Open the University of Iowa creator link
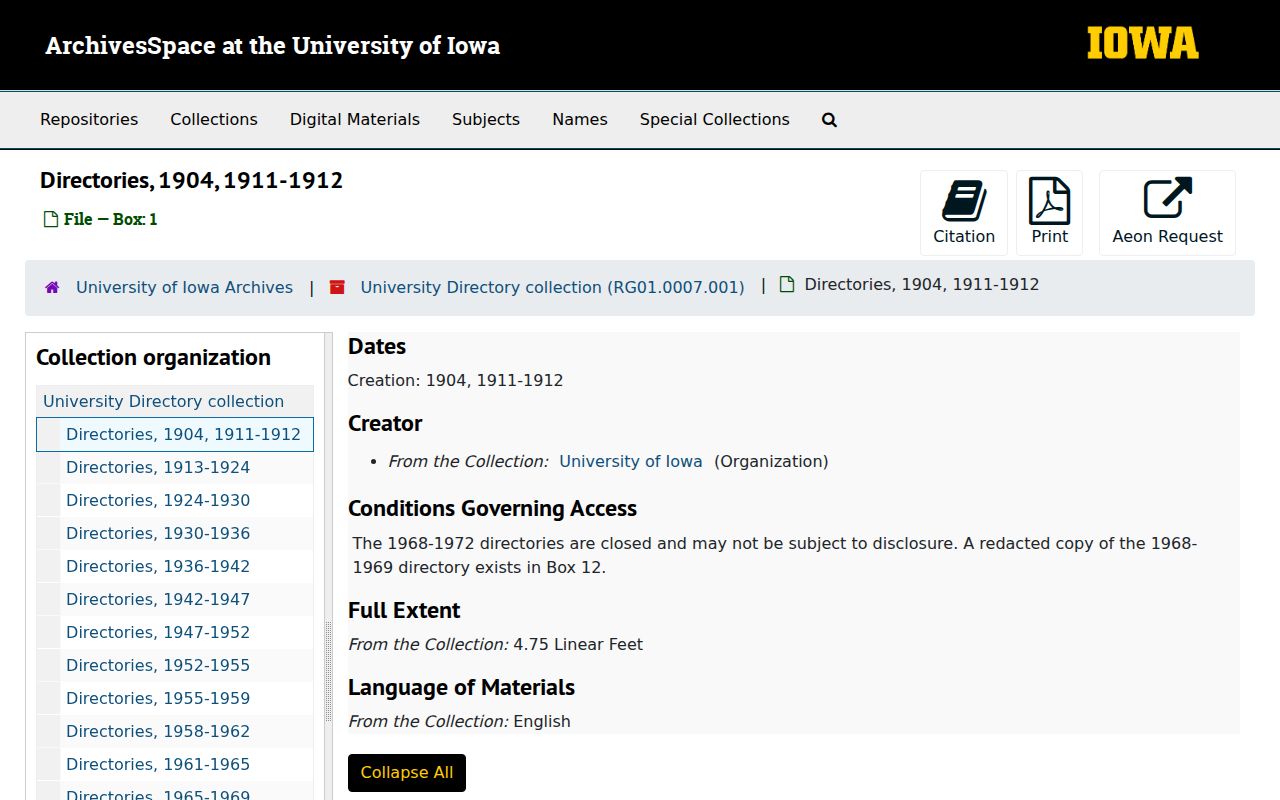 (x=631, y=461)
